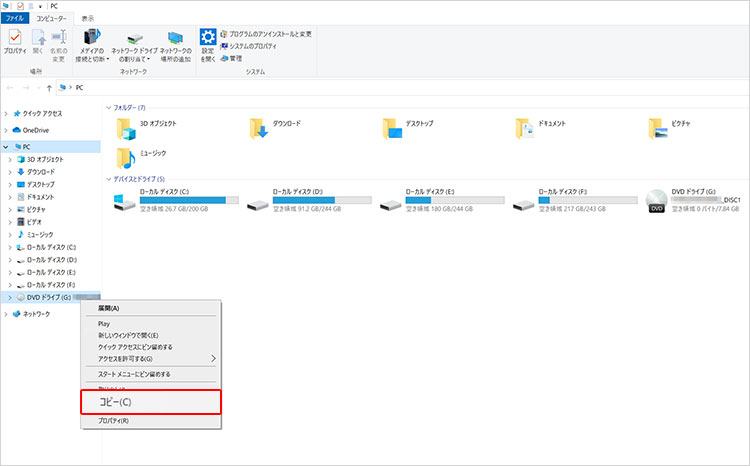
Task: Switch to the View (表示) ribbon tab
Action: (x=88, y=18)
